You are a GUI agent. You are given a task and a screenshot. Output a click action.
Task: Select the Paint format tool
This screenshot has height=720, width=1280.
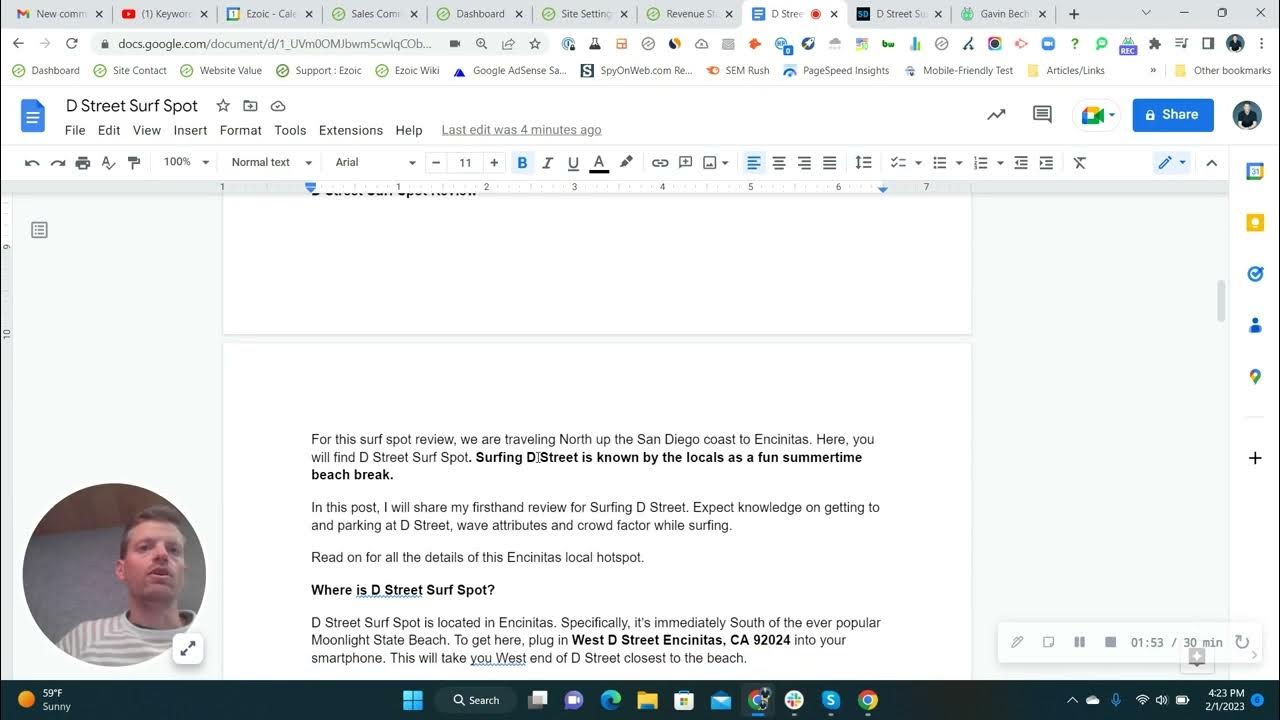coord(134,162)
